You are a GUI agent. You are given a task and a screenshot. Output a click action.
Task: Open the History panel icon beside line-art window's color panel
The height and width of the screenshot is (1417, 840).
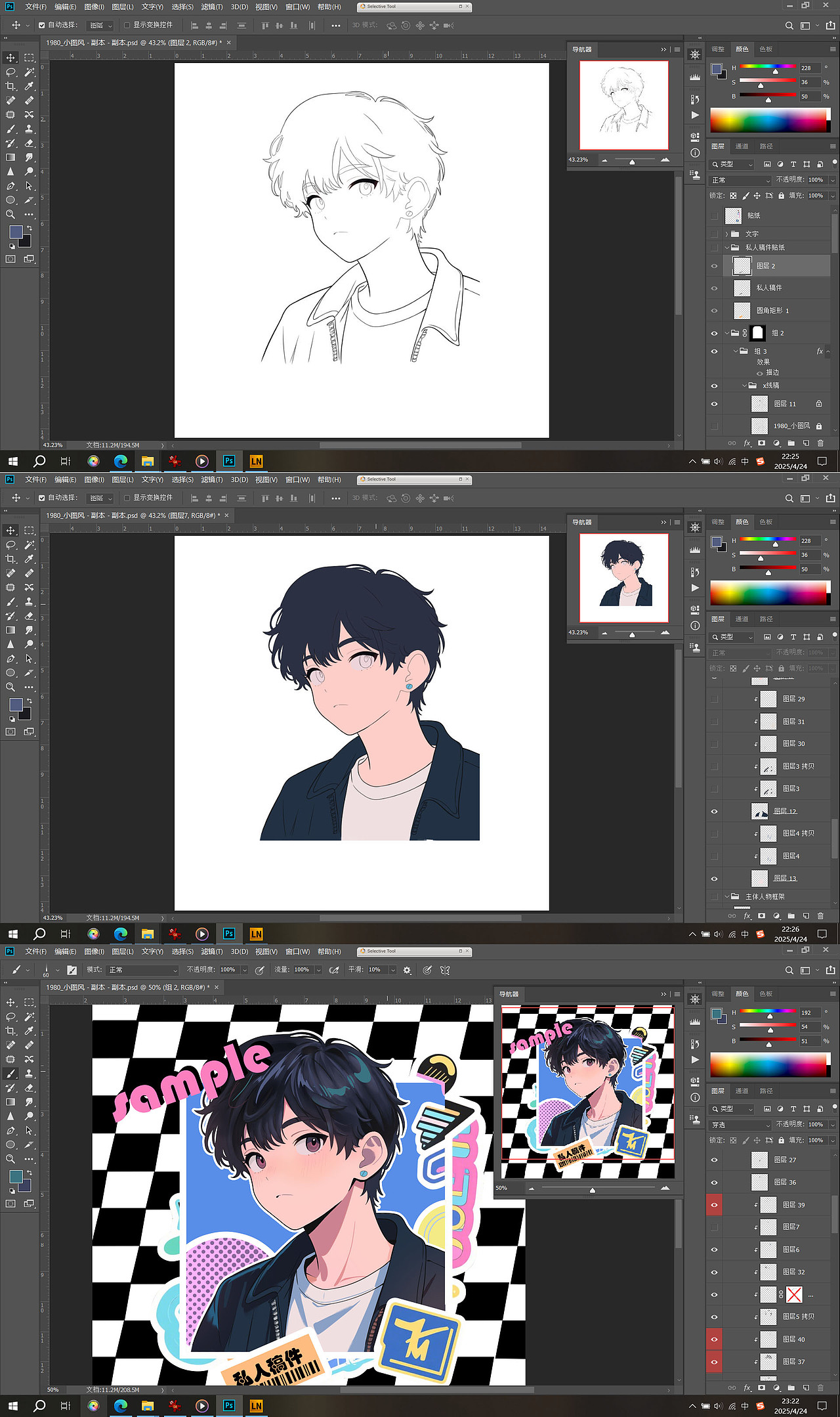pos(695,99)
